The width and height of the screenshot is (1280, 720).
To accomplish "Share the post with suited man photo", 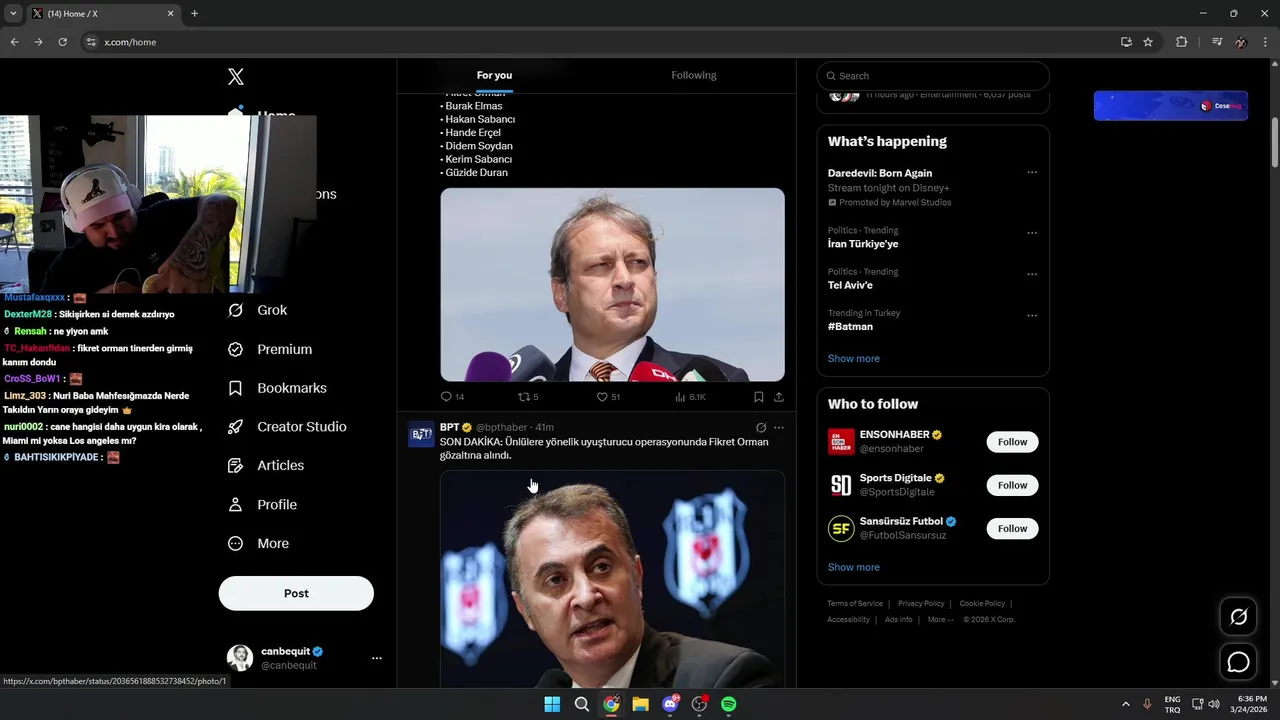I will click(x=779, y=397).
